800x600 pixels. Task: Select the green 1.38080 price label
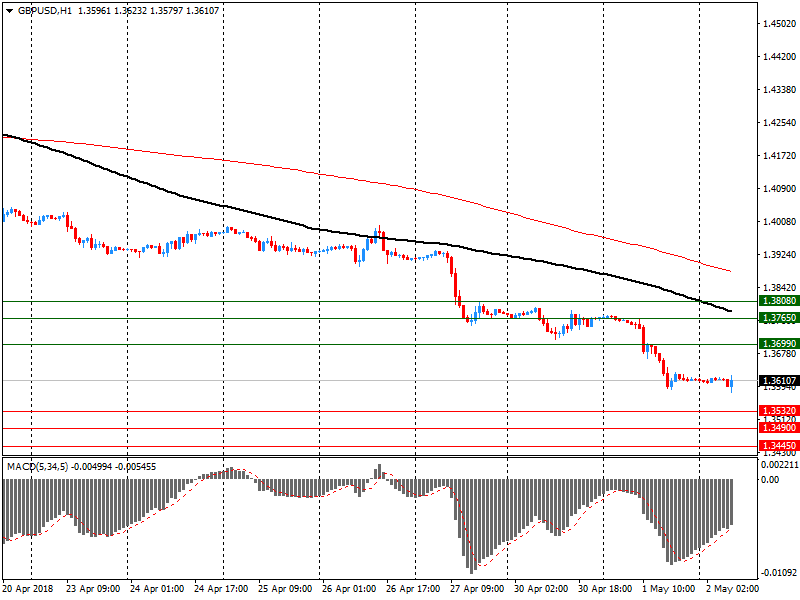pos(778,300)
